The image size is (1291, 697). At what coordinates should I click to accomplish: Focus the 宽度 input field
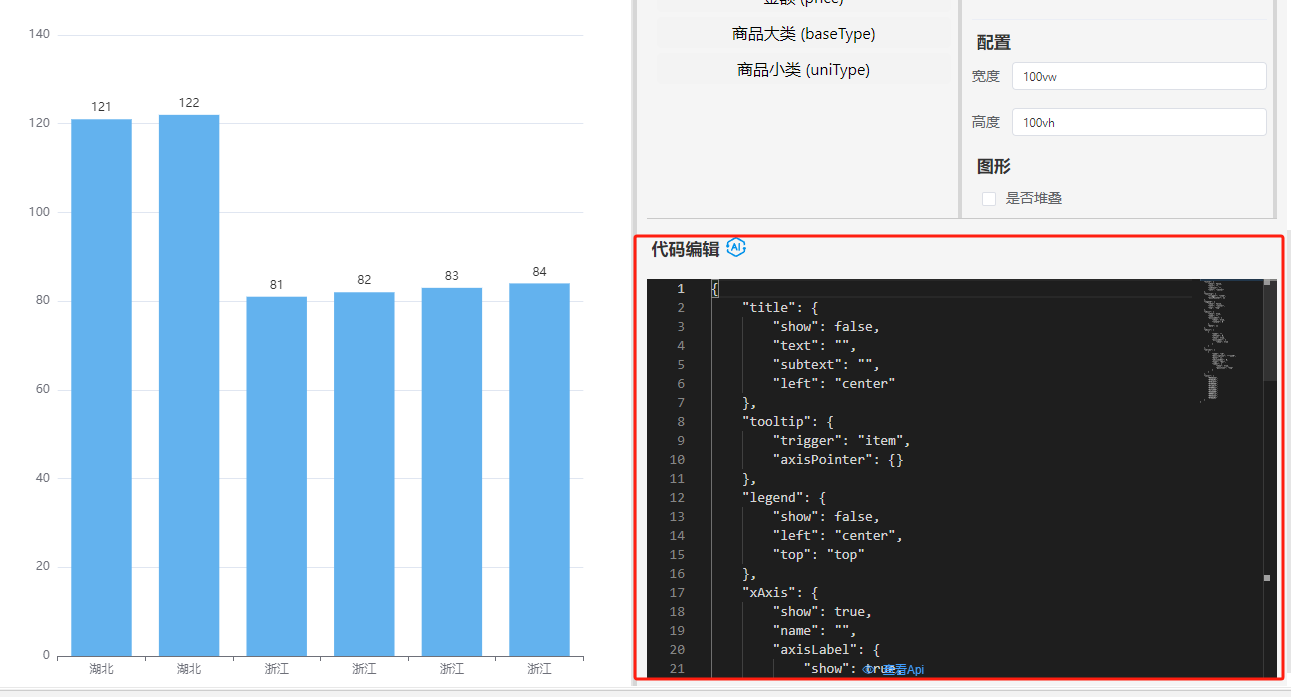(1138, 76)
